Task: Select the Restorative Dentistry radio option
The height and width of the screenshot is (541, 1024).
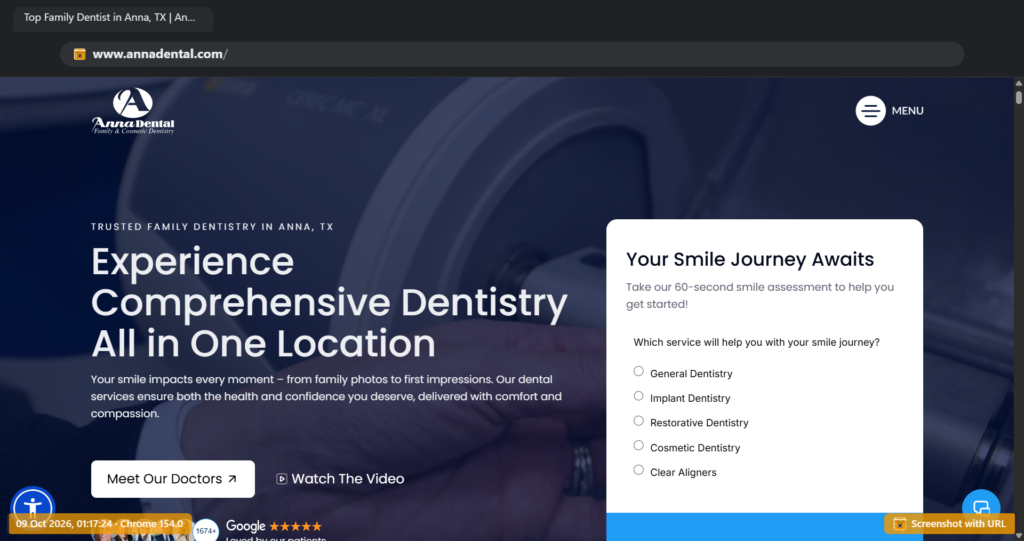Action: click(639, 421)
